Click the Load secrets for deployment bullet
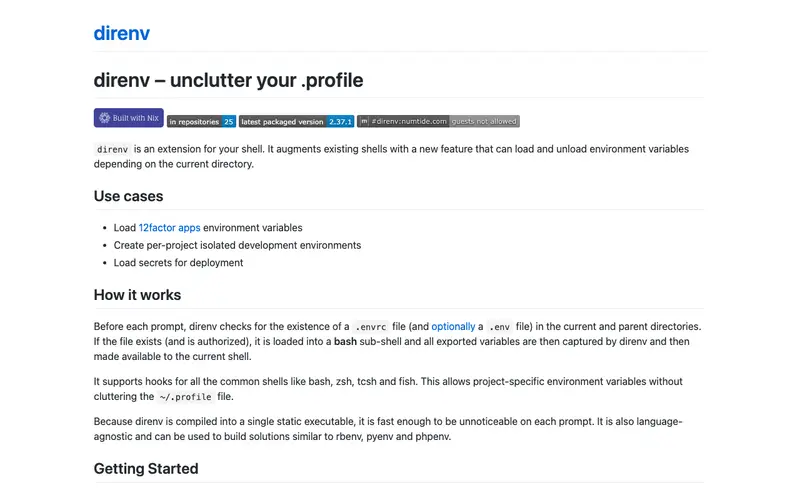 click(179, 263)
